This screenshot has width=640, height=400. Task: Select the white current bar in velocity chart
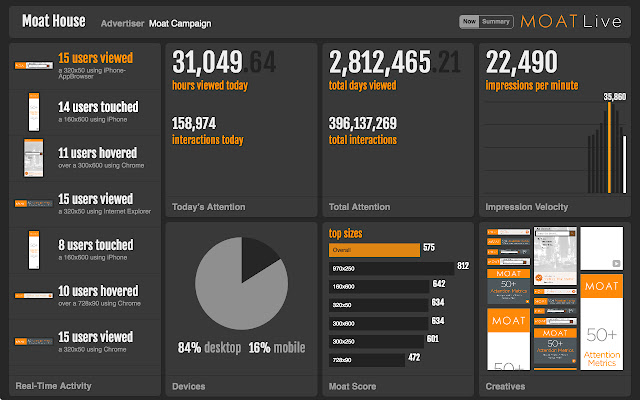(624, 164)
